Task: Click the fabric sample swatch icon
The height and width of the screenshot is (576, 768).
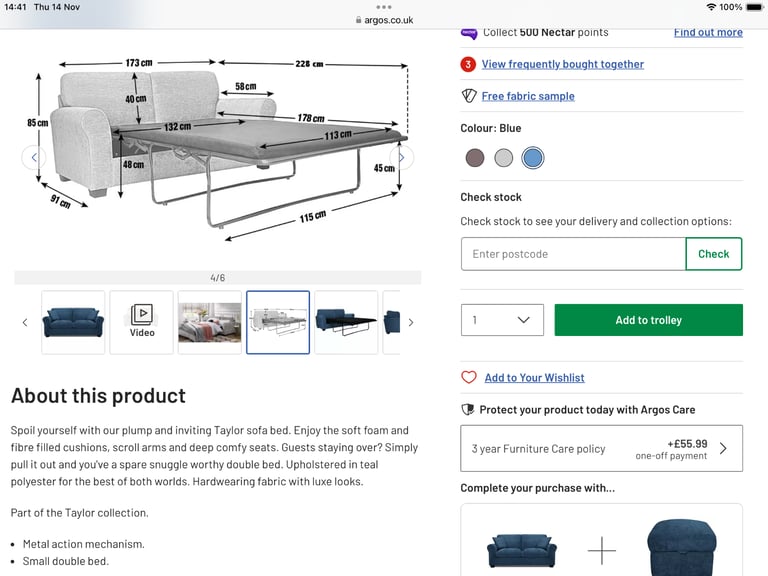Action: 469,96
